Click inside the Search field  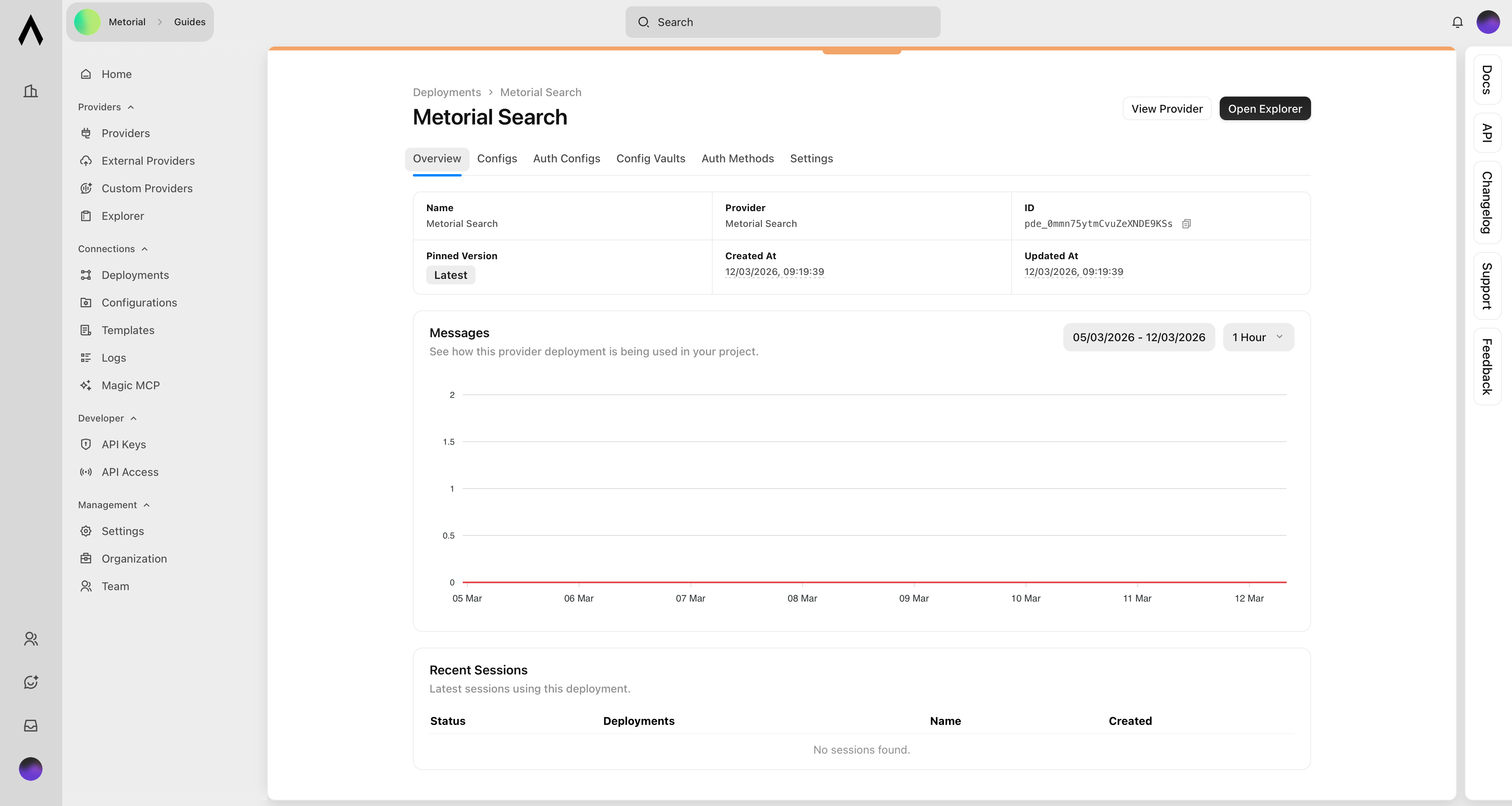[x=783, y=22]
